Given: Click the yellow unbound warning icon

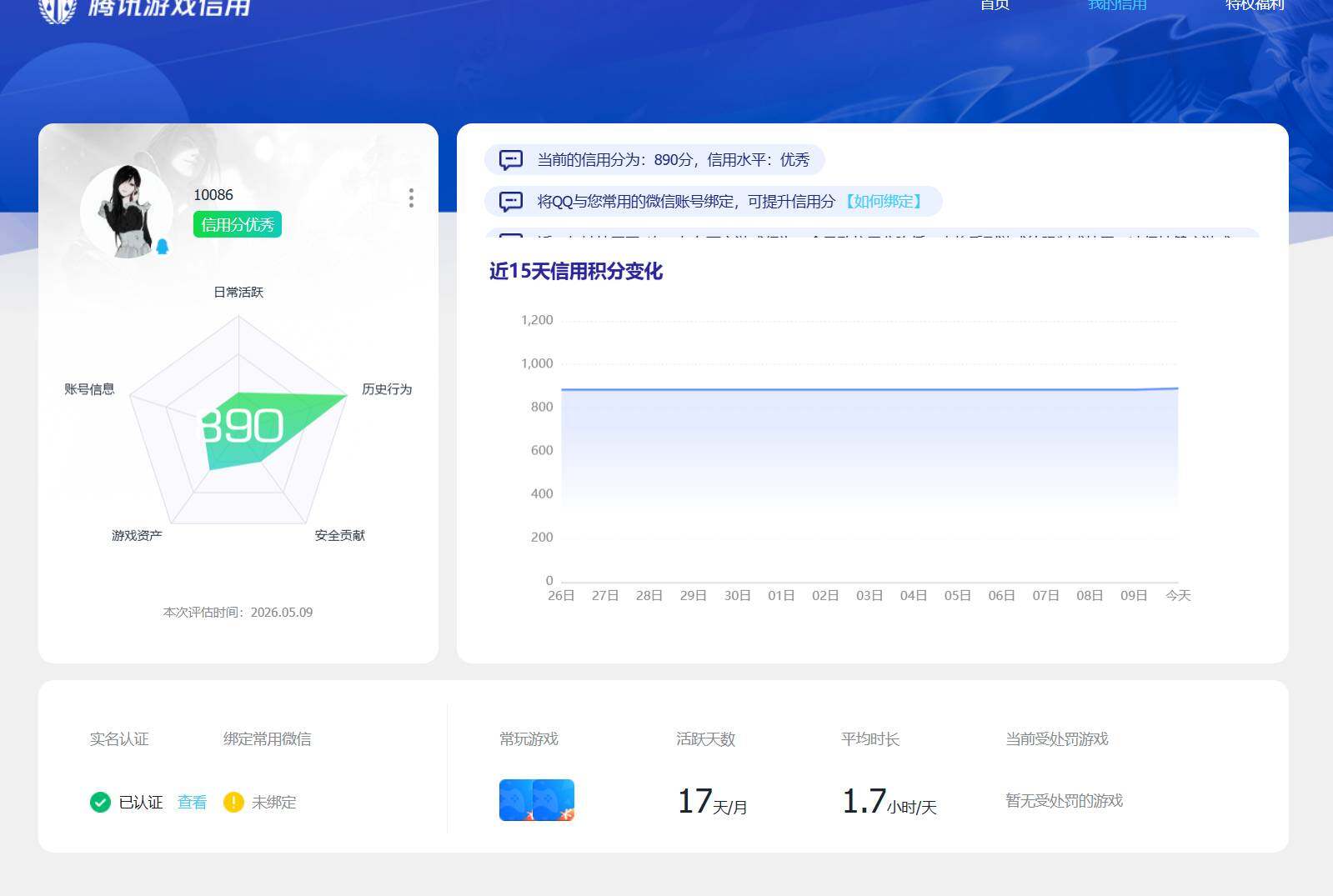Looking at the screenshot, I should tap(233, 802).
